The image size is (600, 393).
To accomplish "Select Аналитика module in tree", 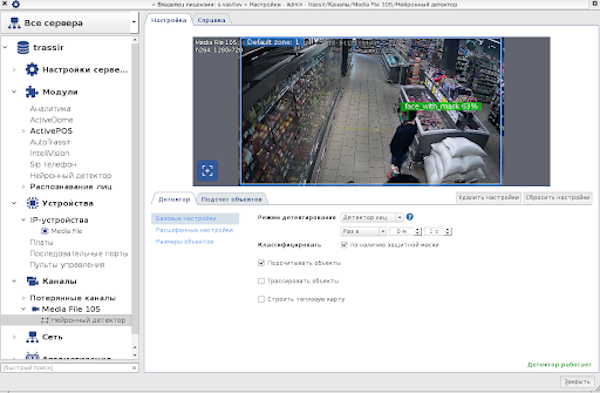I will click(x=50, y=109).
